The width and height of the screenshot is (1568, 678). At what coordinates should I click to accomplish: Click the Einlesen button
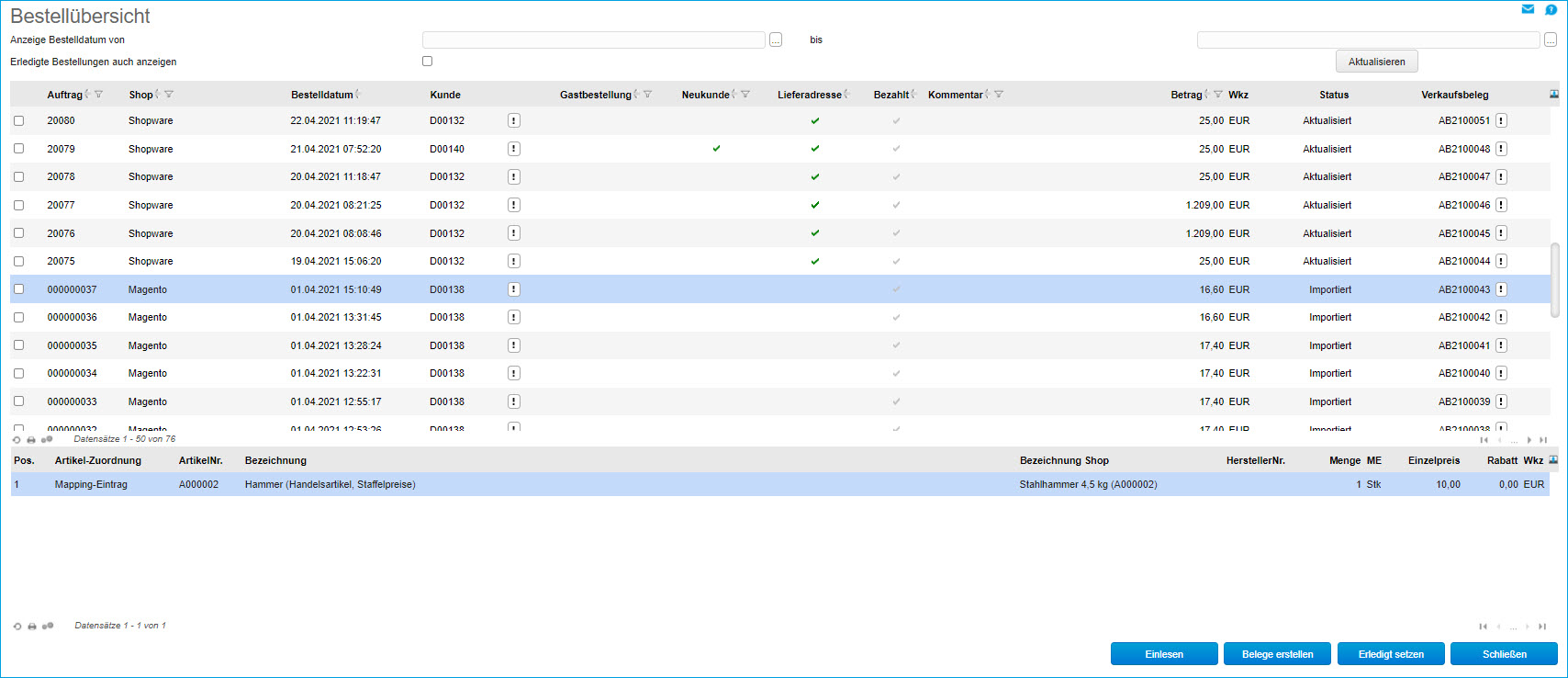tap(1164, 654)
